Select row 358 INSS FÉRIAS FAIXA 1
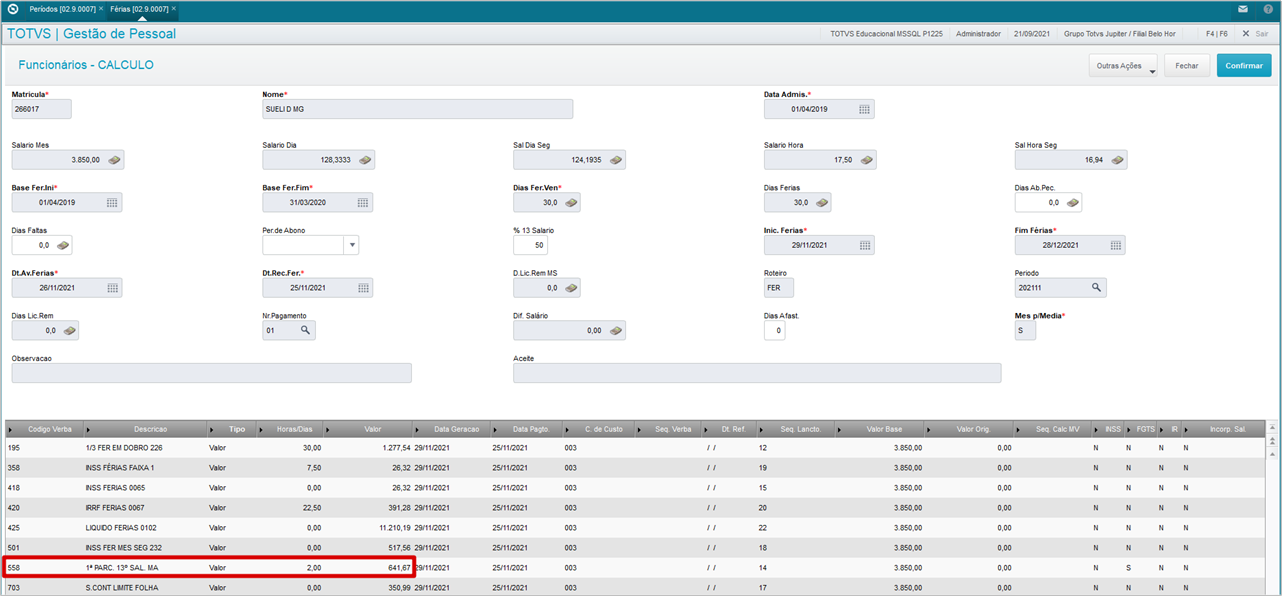This screenshot has width=1282, height=596. (635, 468)
